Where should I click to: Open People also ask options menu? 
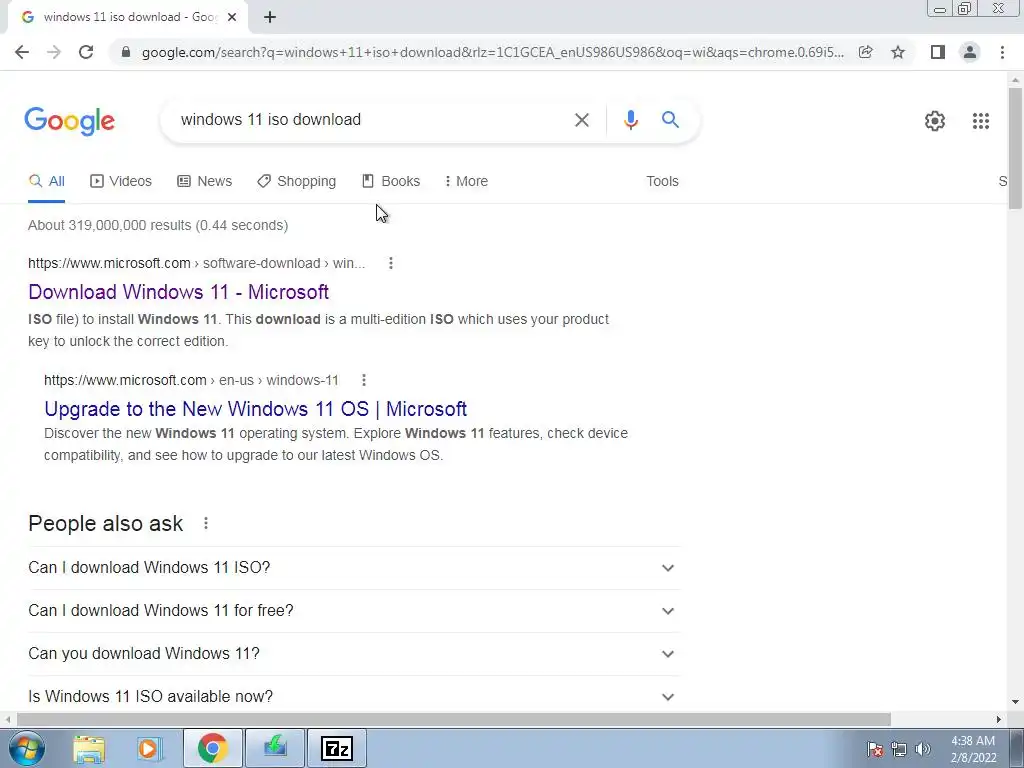click(x=206, y=523)
